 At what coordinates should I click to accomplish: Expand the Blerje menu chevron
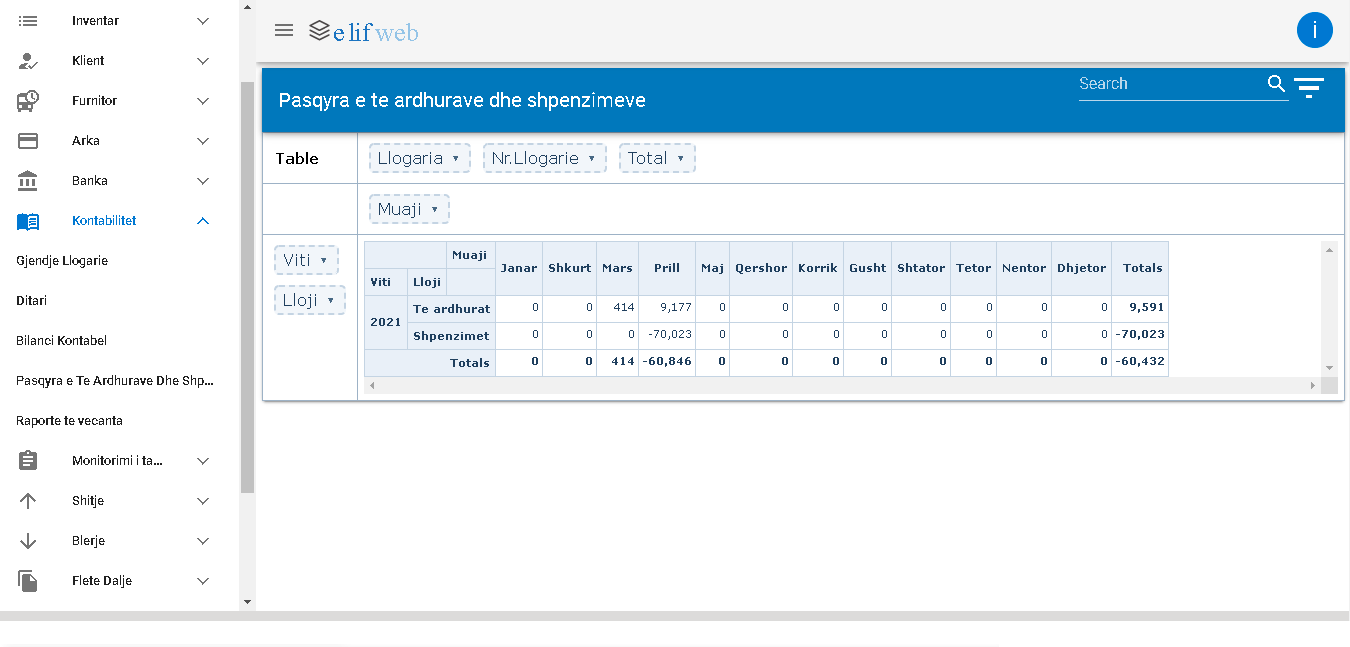click(203, 541)
